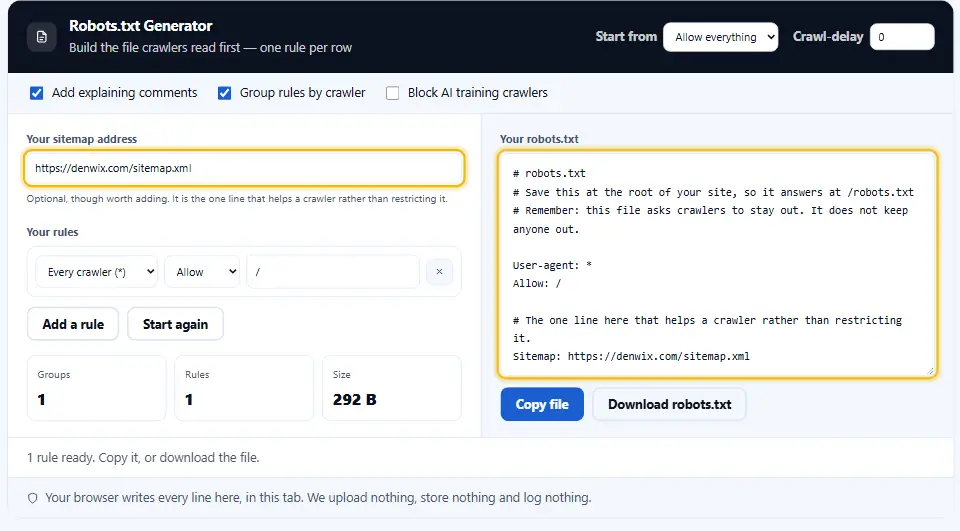Click the 'Your sitemap address' label
960x531 pixels.
click(81, 139)
